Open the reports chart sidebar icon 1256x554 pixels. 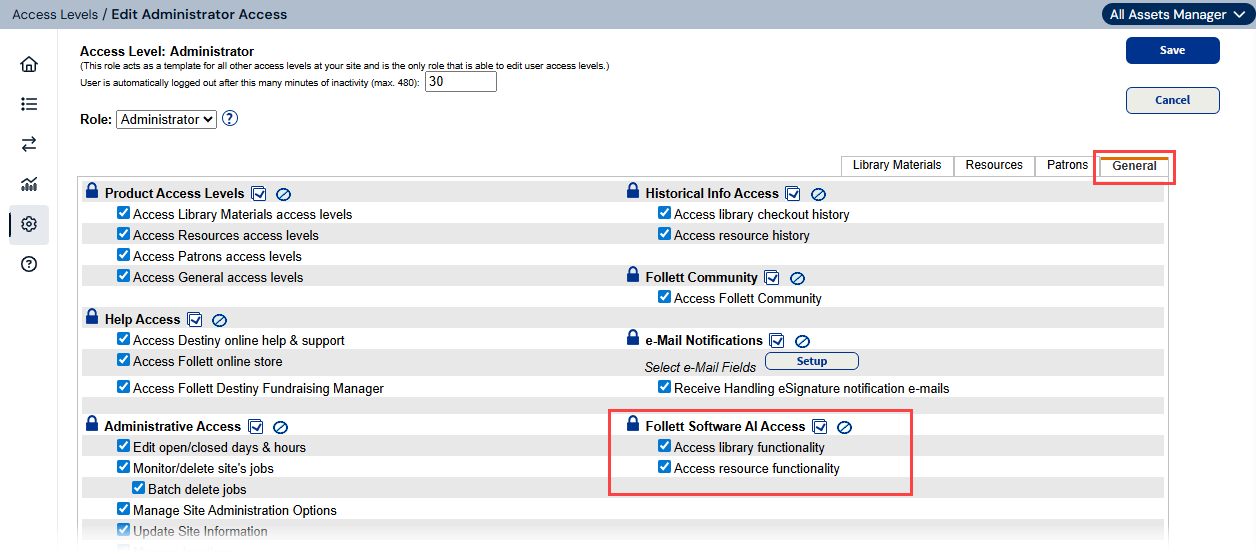point(29,184)
